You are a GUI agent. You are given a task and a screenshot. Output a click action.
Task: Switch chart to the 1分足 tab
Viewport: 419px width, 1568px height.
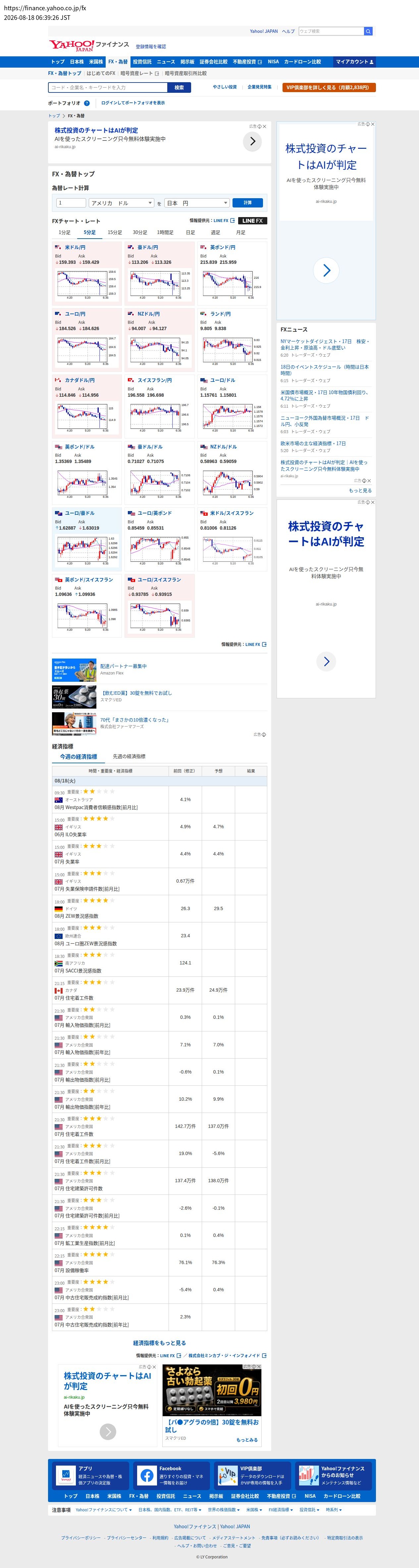click(x=65, y=233)
